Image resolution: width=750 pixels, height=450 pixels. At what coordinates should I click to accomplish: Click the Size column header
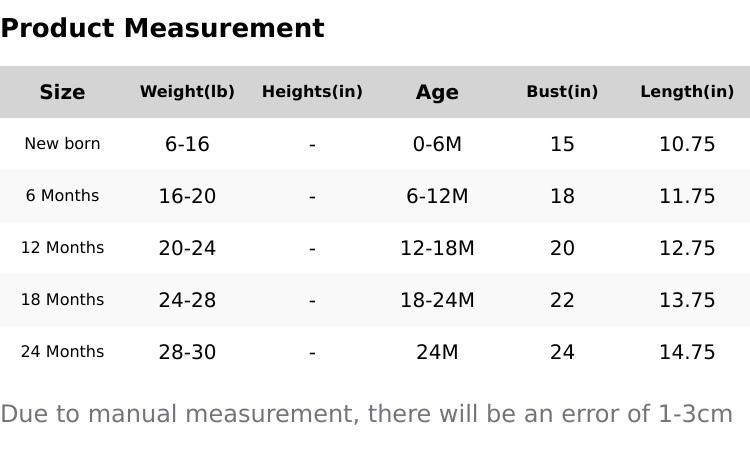pos(62,92)
